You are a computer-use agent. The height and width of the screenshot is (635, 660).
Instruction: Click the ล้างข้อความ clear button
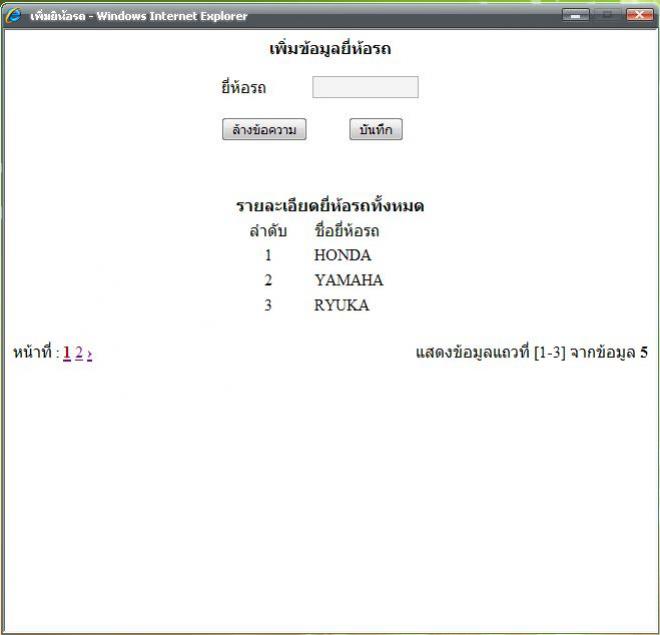click(264, 129)
